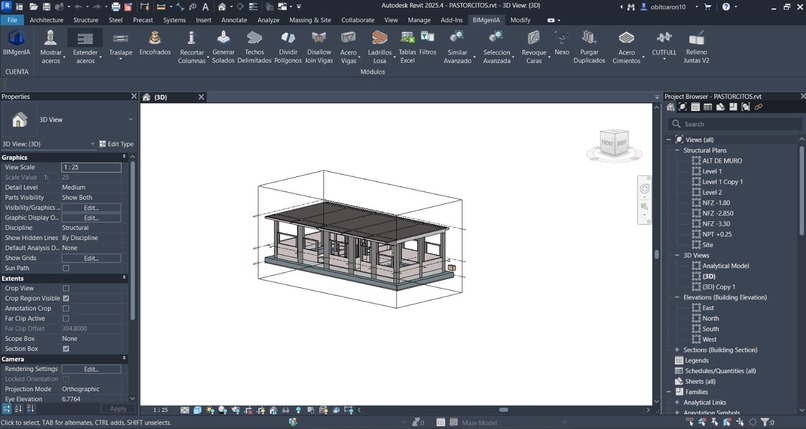Screen dimensions: 806x429
Task: Click the Project Browser search field
Action: point(735,124)
